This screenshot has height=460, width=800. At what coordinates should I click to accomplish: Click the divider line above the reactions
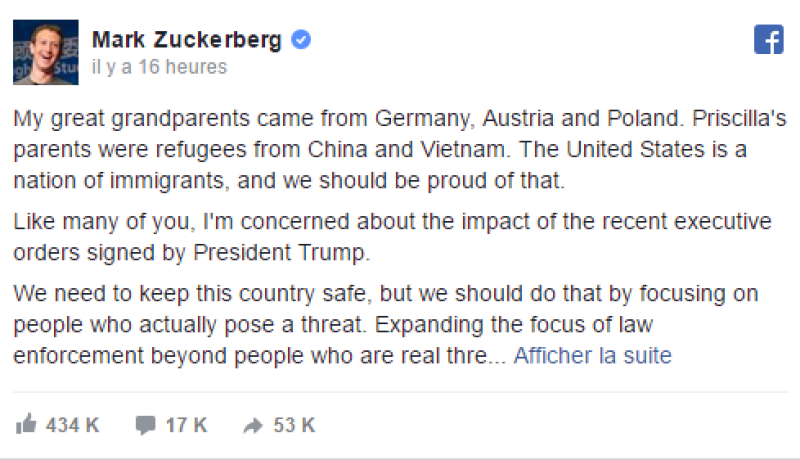pos(401,392)
